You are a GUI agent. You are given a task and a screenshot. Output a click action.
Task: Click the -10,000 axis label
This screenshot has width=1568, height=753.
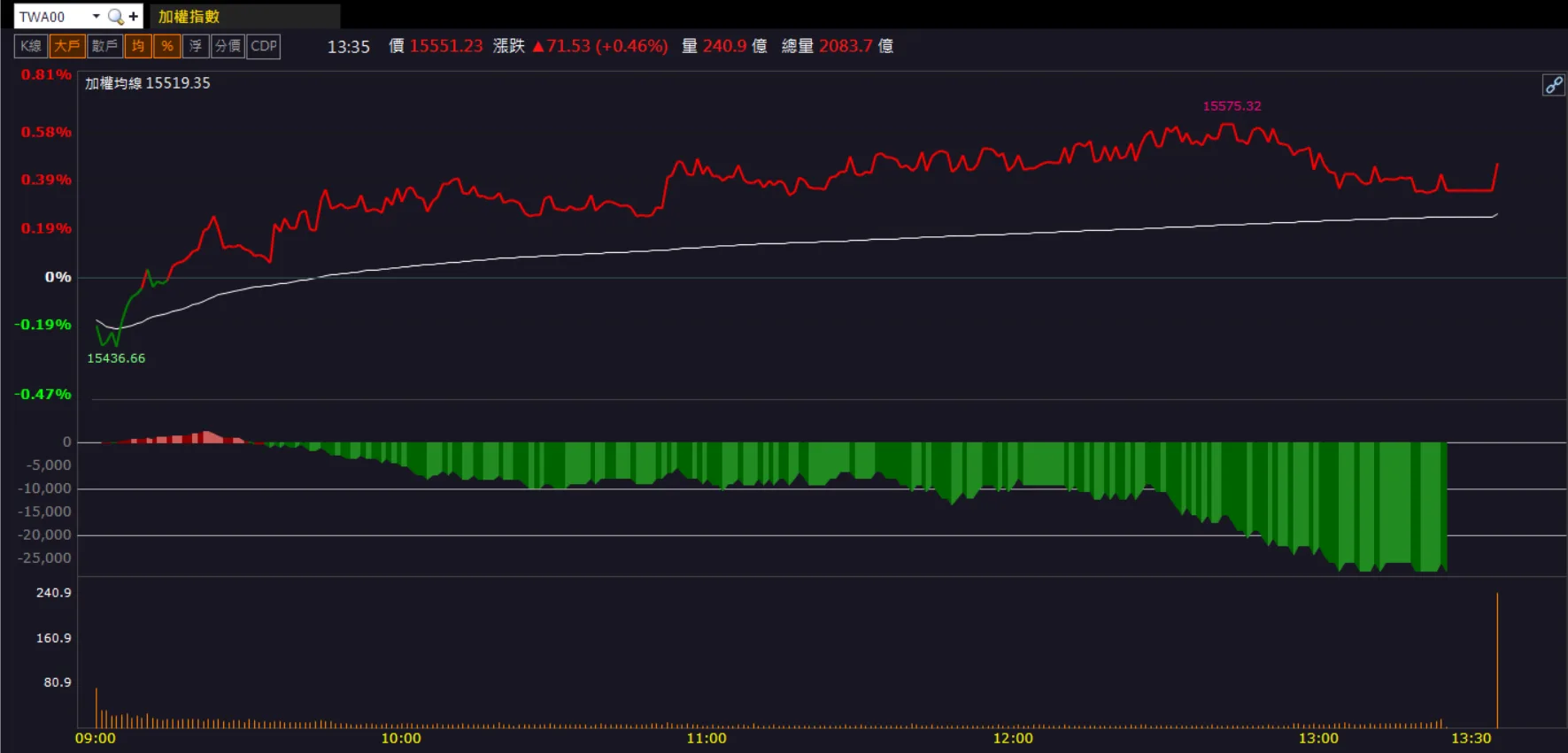[x=45, y=488]
